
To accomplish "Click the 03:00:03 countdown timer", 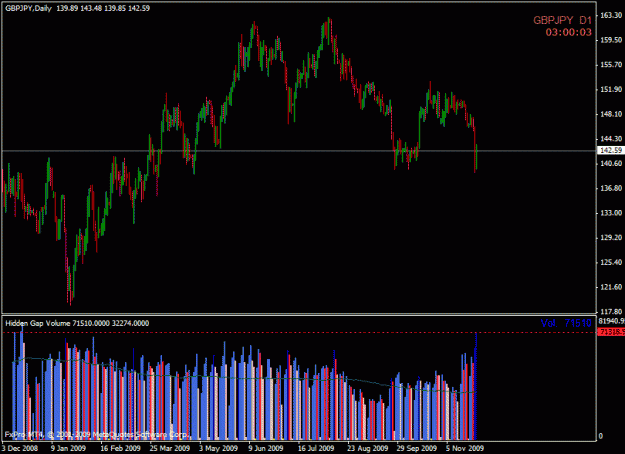I will pos(568,32).
